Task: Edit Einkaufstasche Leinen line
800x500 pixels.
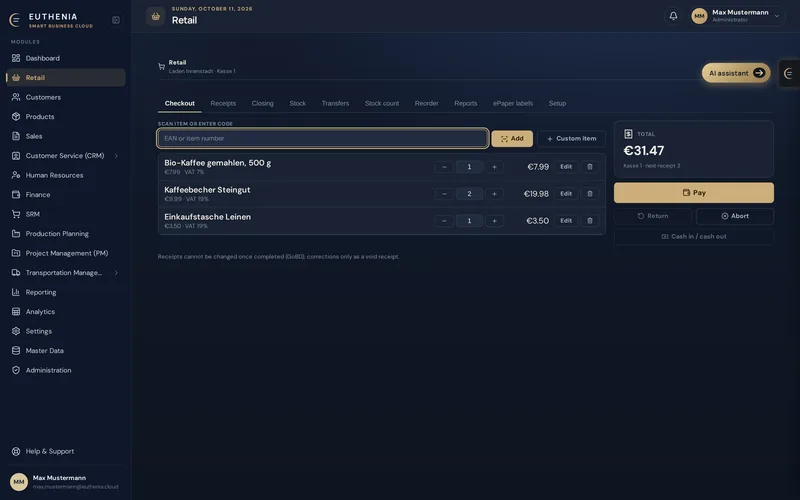Action: pos(566,221)
